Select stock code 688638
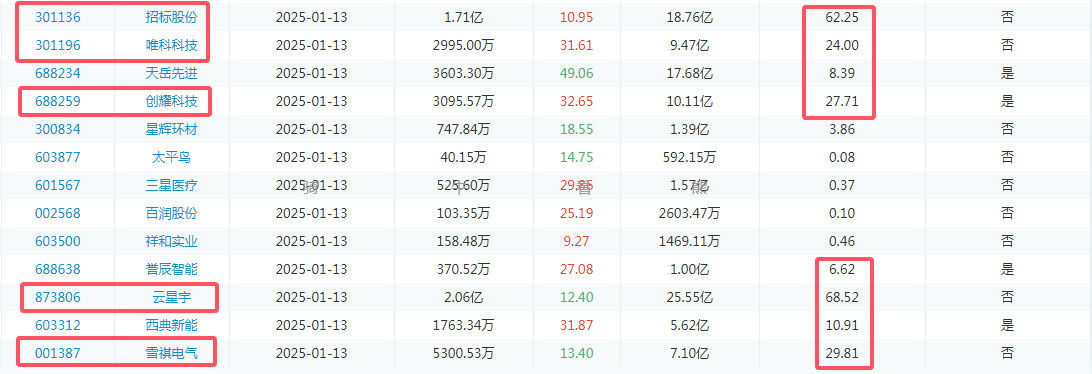This screenshot has height=374, width=1092. (58, 269)
